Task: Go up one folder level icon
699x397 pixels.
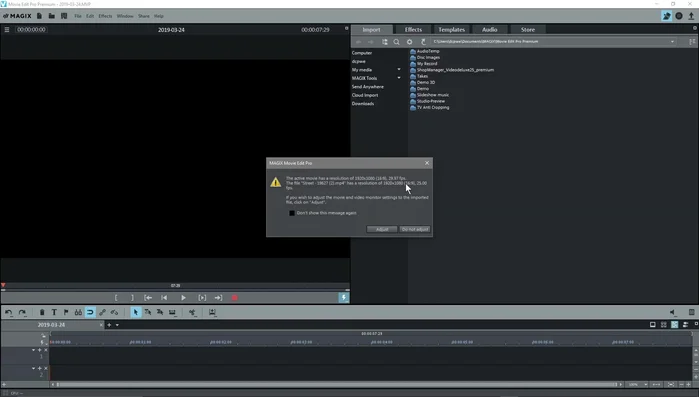Action: pos(423,42)
